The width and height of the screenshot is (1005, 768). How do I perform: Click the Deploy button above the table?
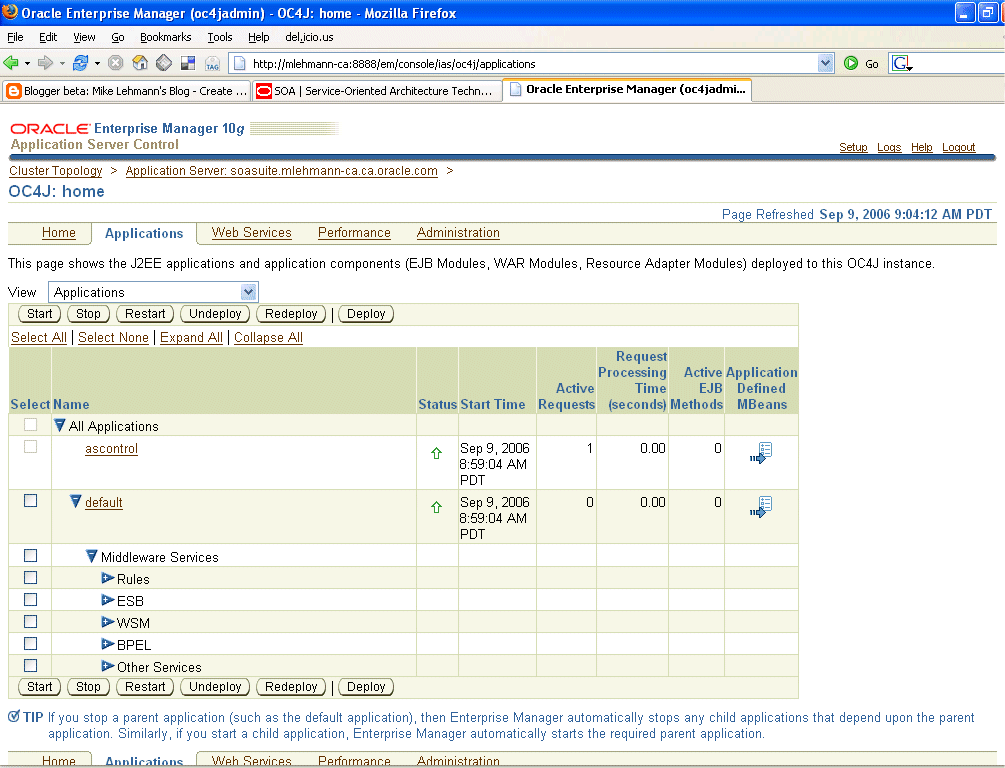pyautogui.click(x=366, y=313)
